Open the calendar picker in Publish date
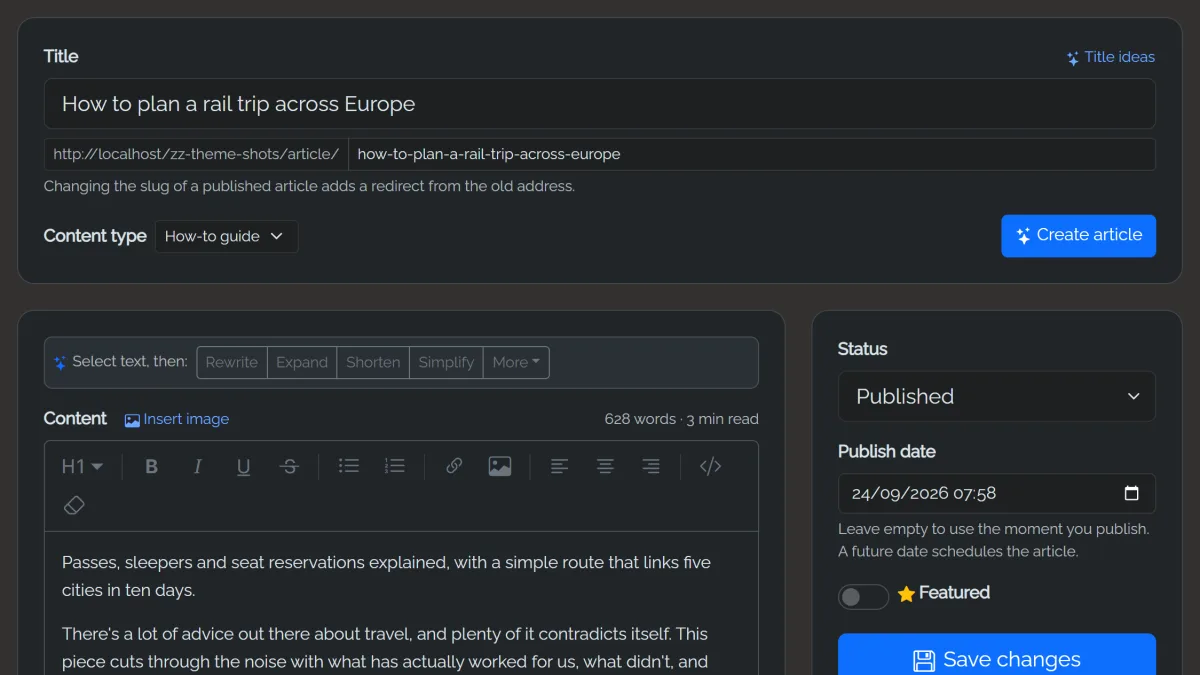The height and width of the screenshot is (675, 1200). pos(1132,493)
